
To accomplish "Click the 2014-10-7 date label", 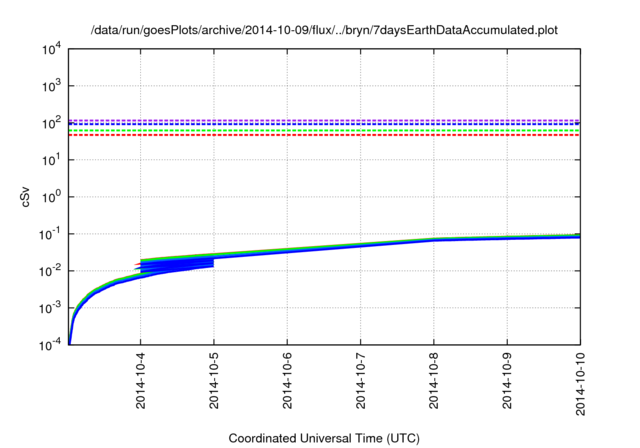I will pos(360,381).
